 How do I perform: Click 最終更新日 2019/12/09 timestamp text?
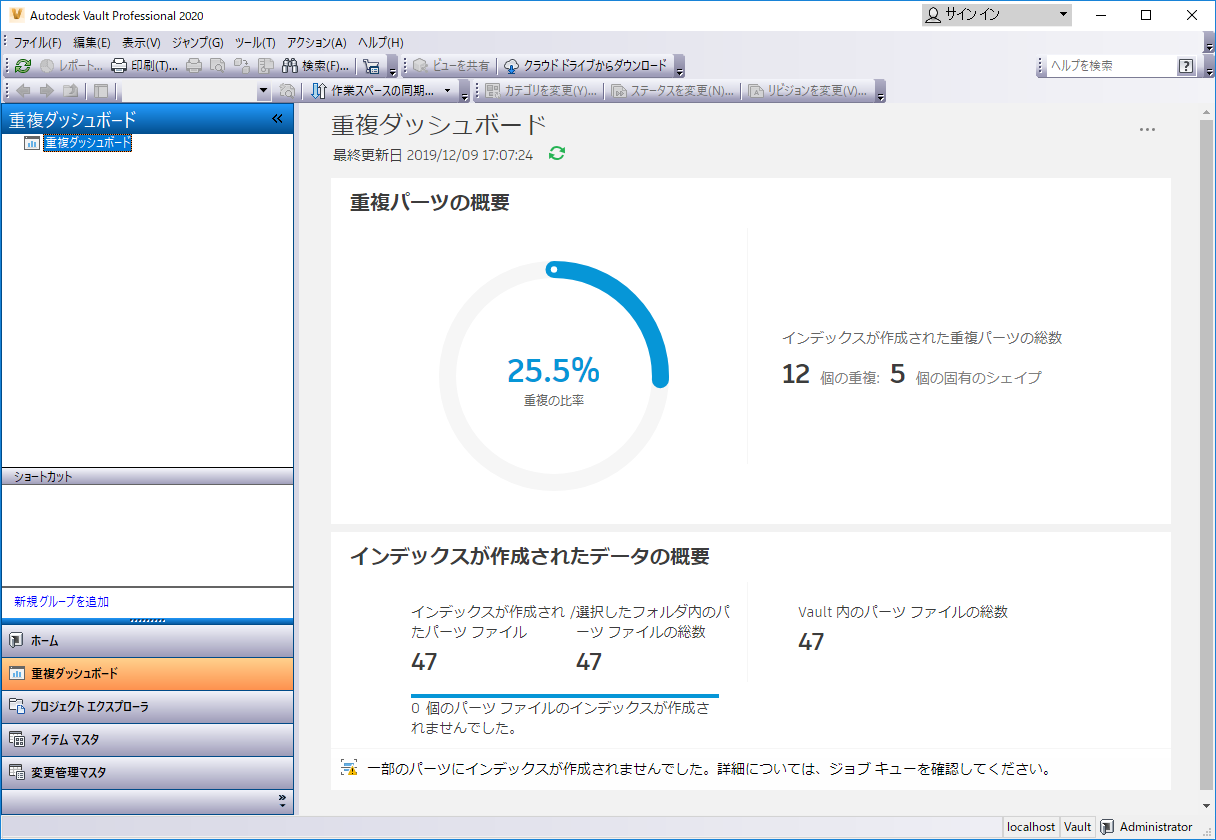[x=433, y=155]
